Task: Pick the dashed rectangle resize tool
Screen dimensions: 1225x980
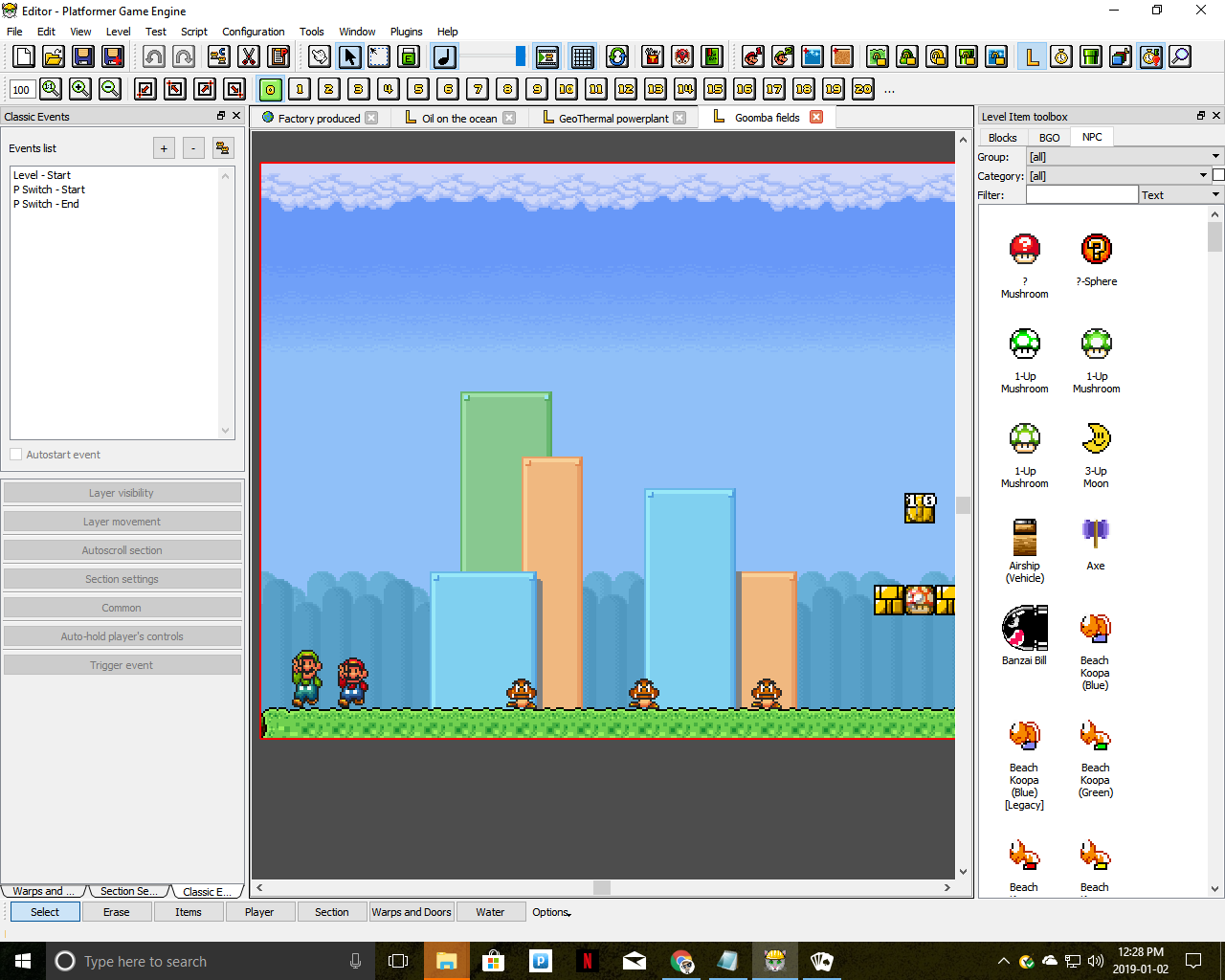Action: 379,56
